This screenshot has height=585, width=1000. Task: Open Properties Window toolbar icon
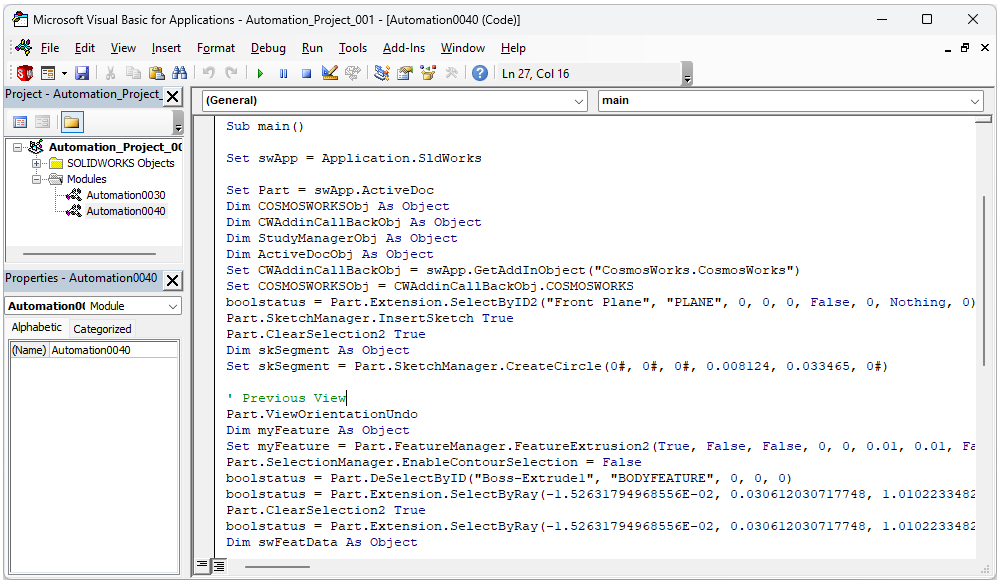tap(404, 73)
